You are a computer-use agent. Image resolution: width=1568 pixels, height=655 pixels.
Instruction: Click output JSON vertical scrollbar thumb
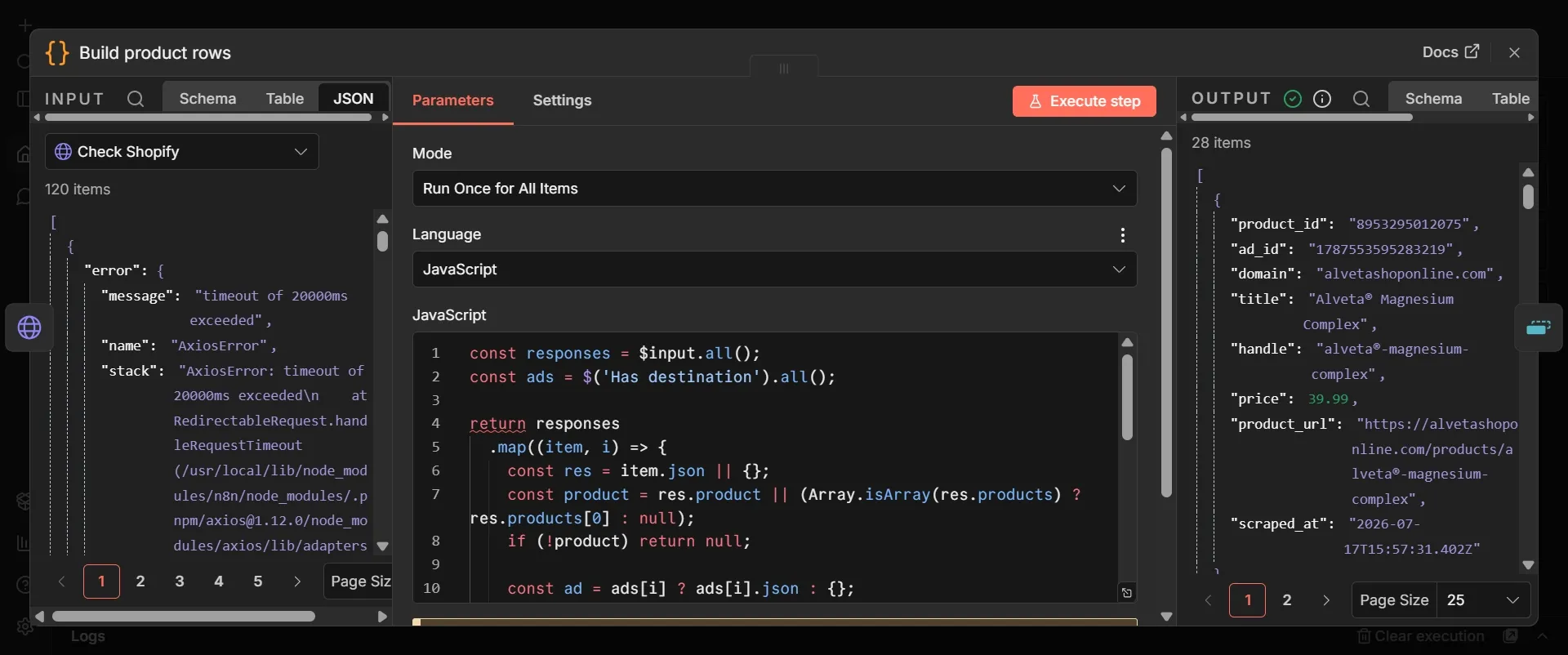click(x=1528, y=197)
